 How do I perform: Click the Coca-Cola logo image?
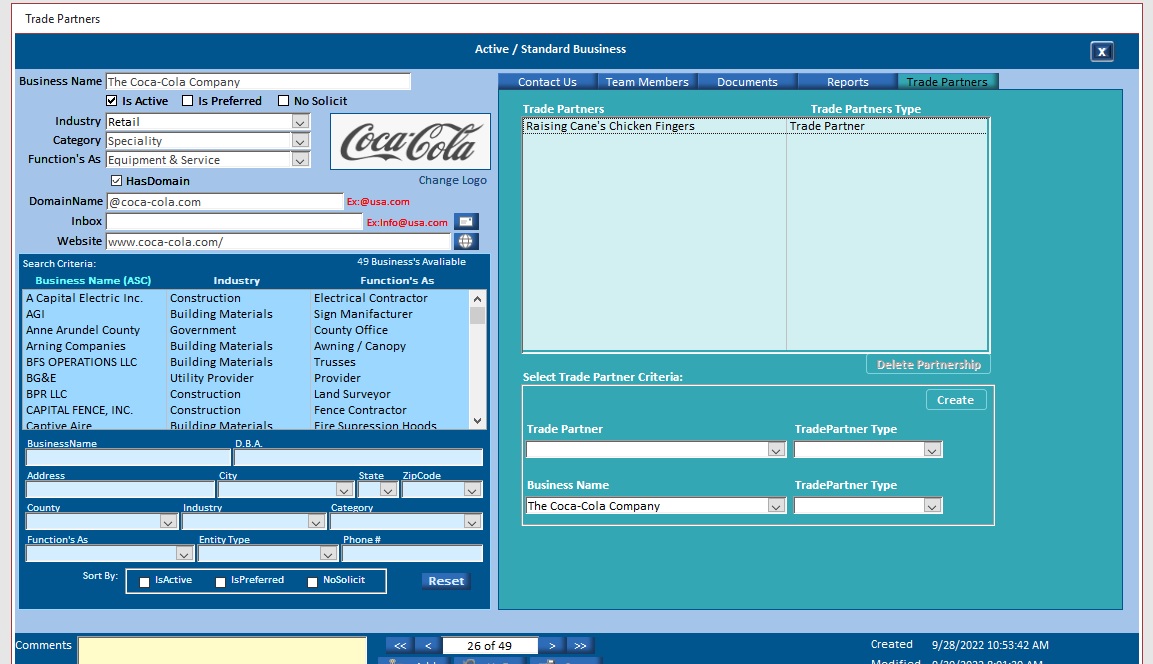point(410,142)
